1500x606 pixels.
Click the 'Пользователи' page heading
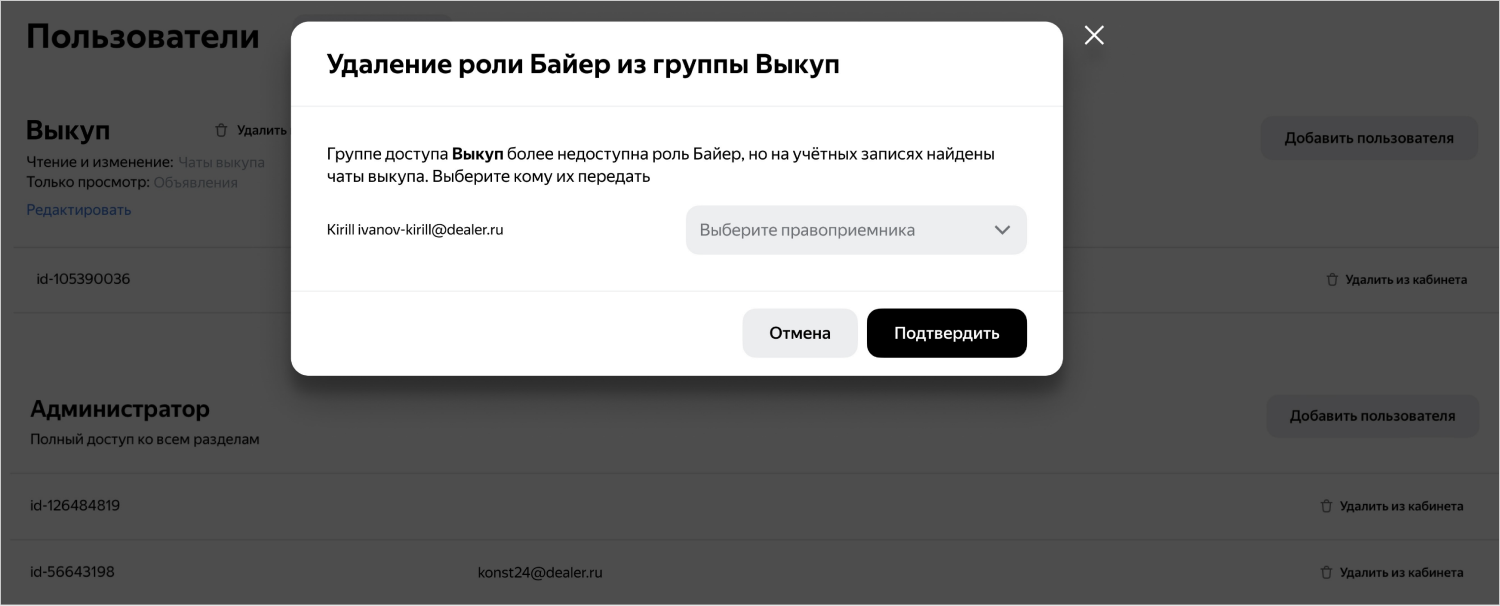pos(142,37)
